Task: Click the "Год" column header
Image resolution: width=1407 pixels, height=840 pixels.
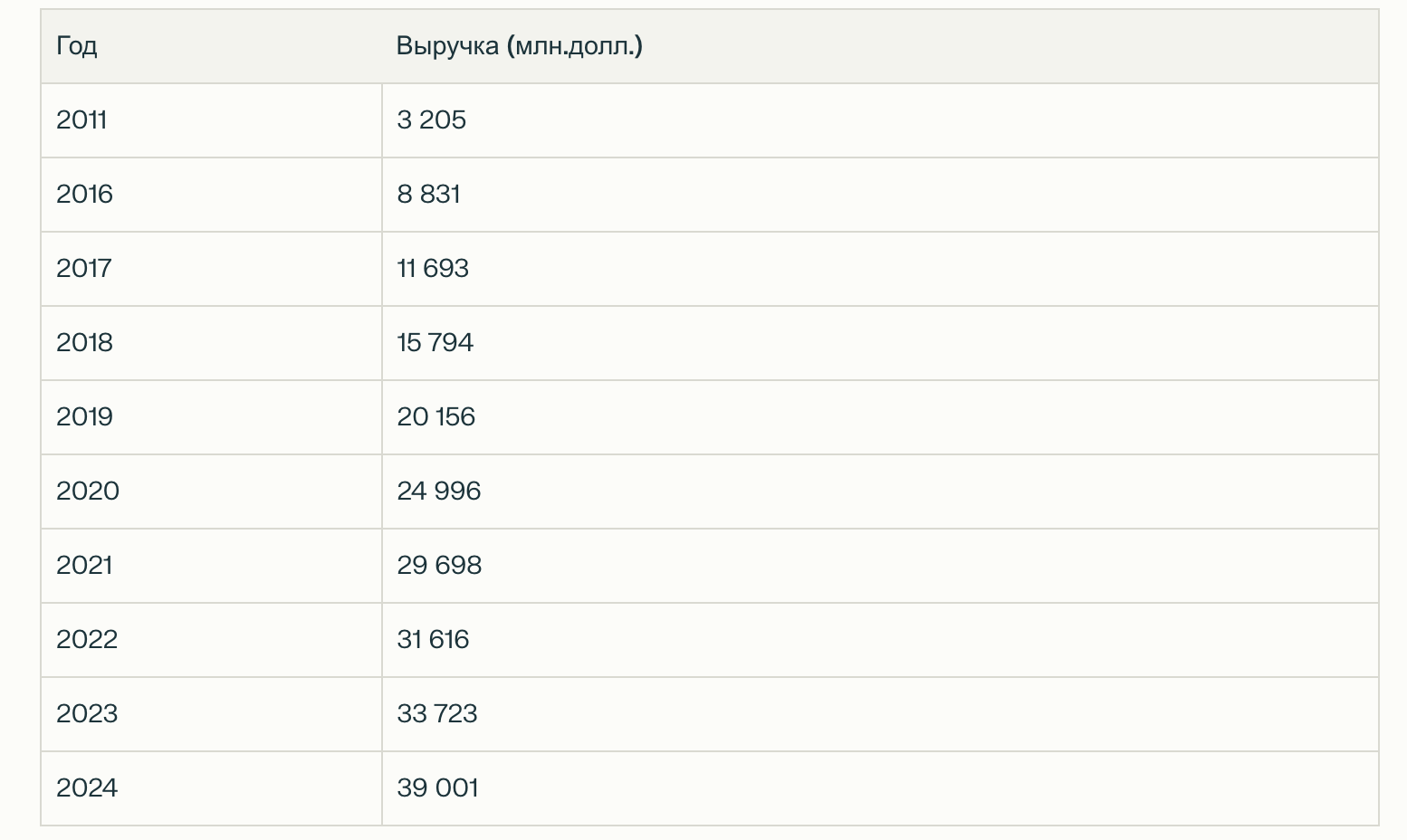Action: point(77,46)
